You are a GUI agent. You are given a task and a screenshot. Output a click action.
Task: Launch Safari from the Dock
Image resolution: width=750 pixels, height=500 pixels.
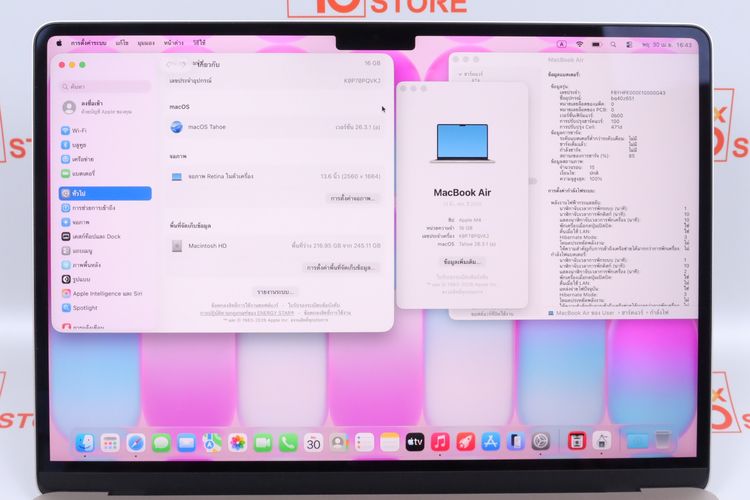pos(135,443)
